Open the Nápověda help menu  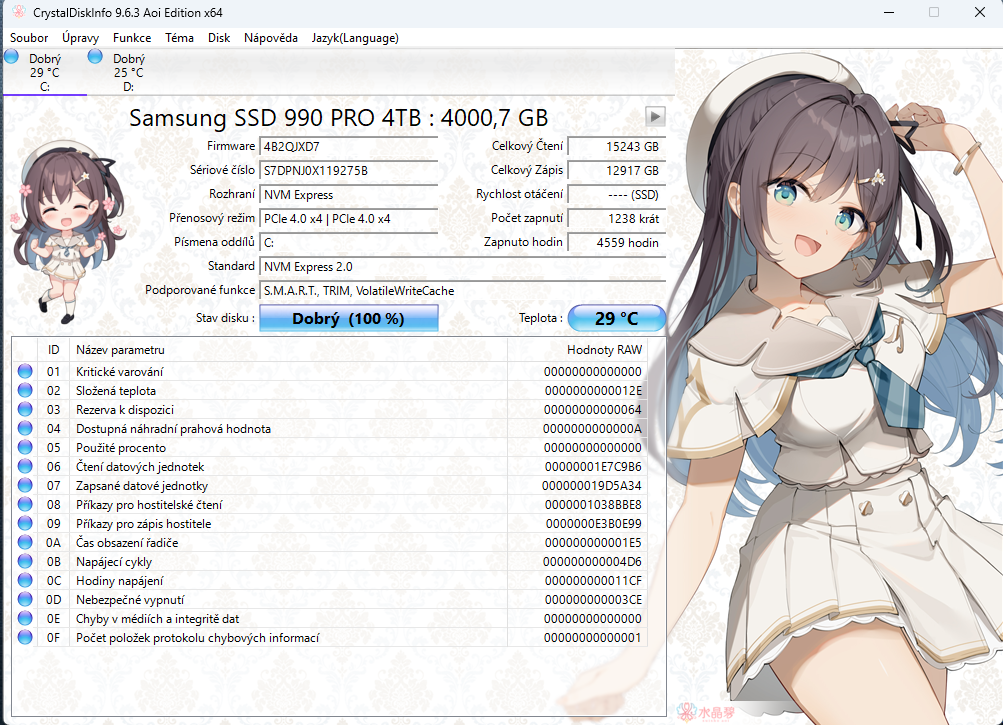[x=271, y=38]
